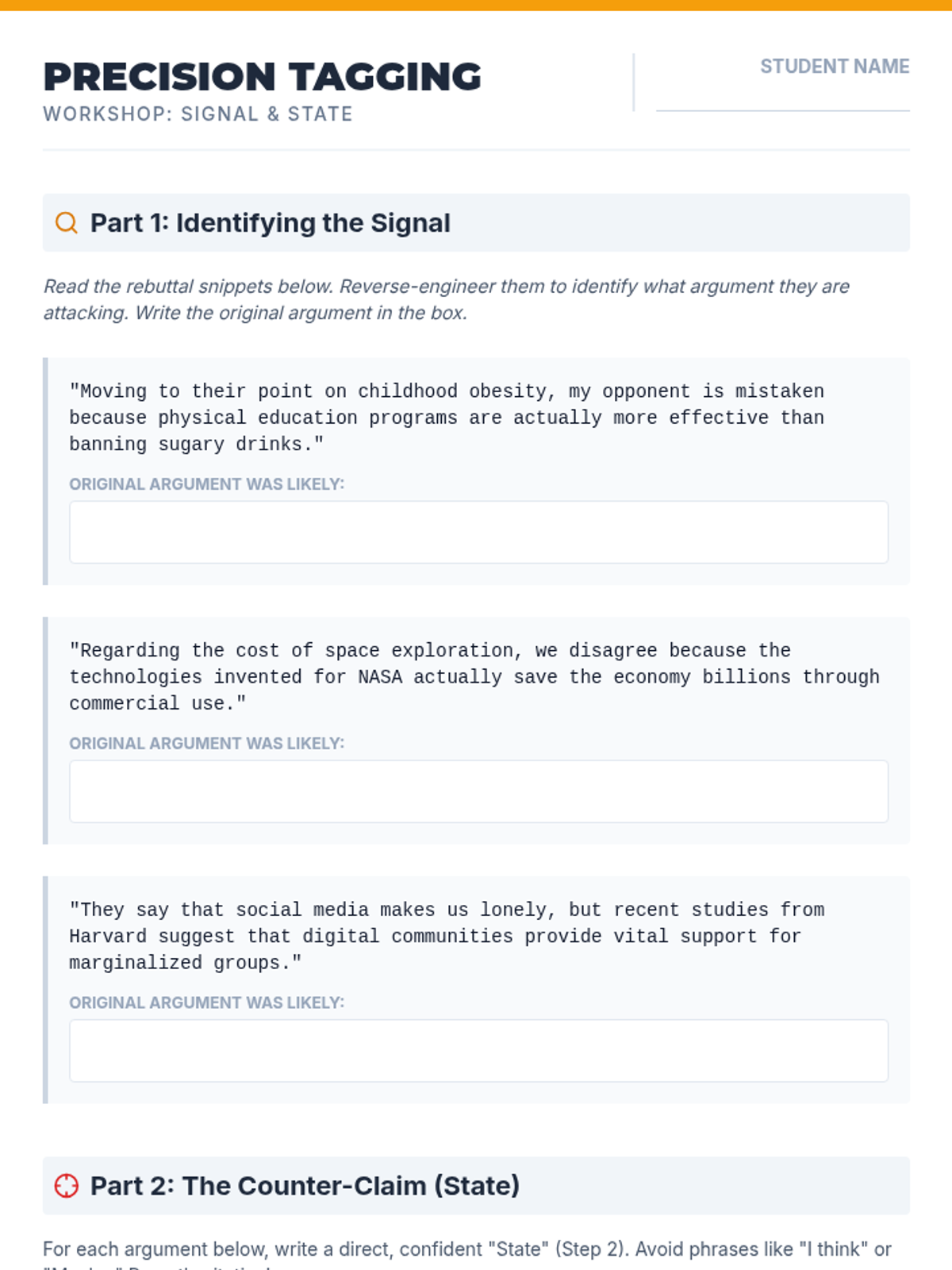Click the orange bar at the page top

(x=476, y=5)
